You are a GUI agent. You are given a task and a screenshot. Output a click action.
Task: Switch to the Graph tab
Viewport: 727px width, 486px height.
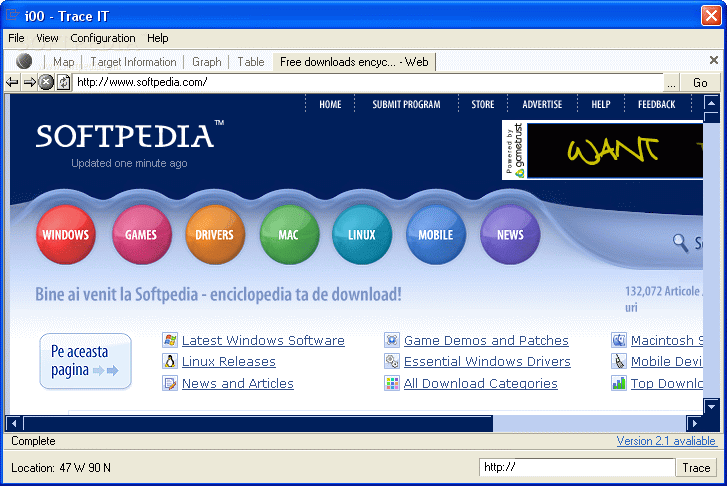207,62
